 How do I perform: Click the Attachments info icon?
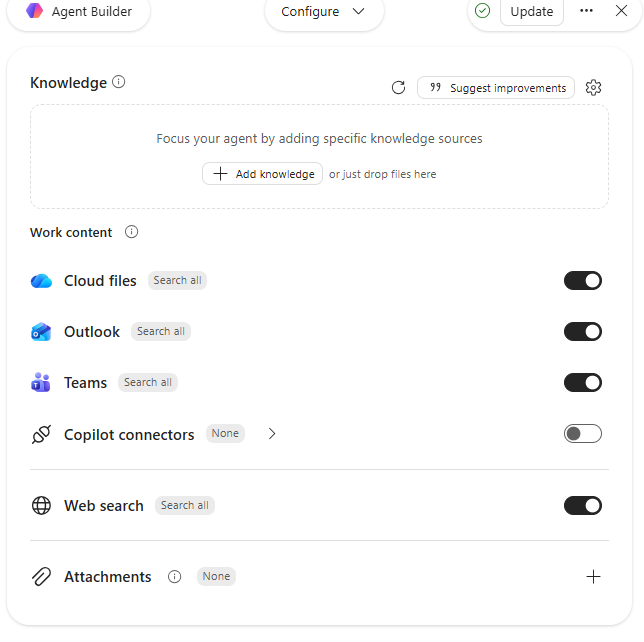[x=175, y=577]
